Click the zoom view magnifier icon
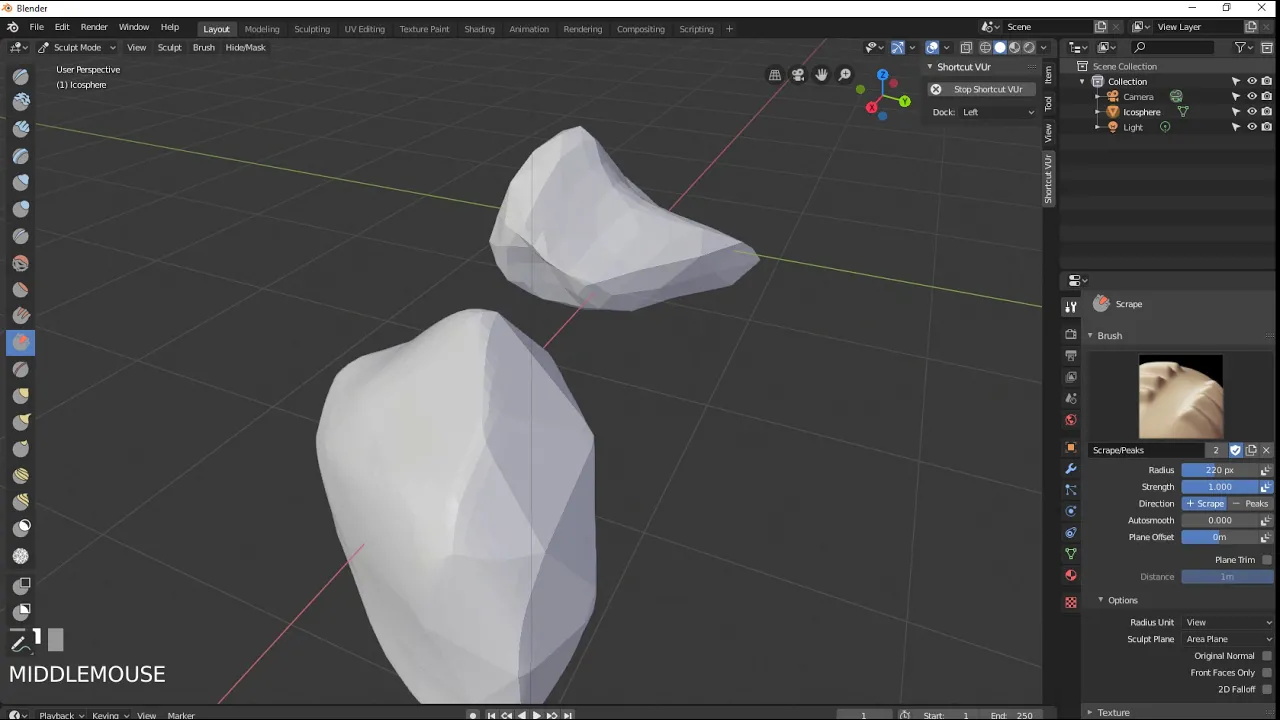The width and height of the screenshot is (1280, 720). (x=845, y=75)
